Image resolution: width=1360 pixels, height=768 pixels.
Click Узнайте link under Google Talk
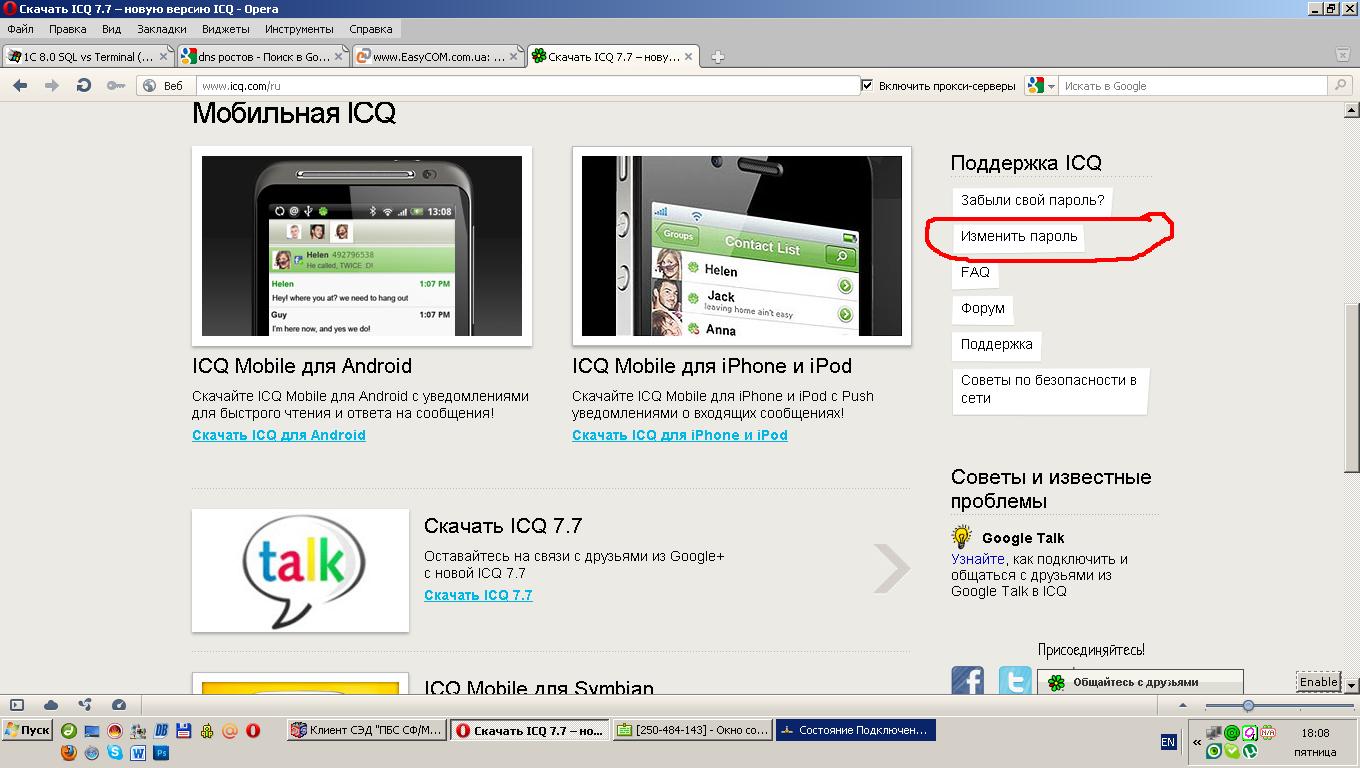[x=978, y=559]
